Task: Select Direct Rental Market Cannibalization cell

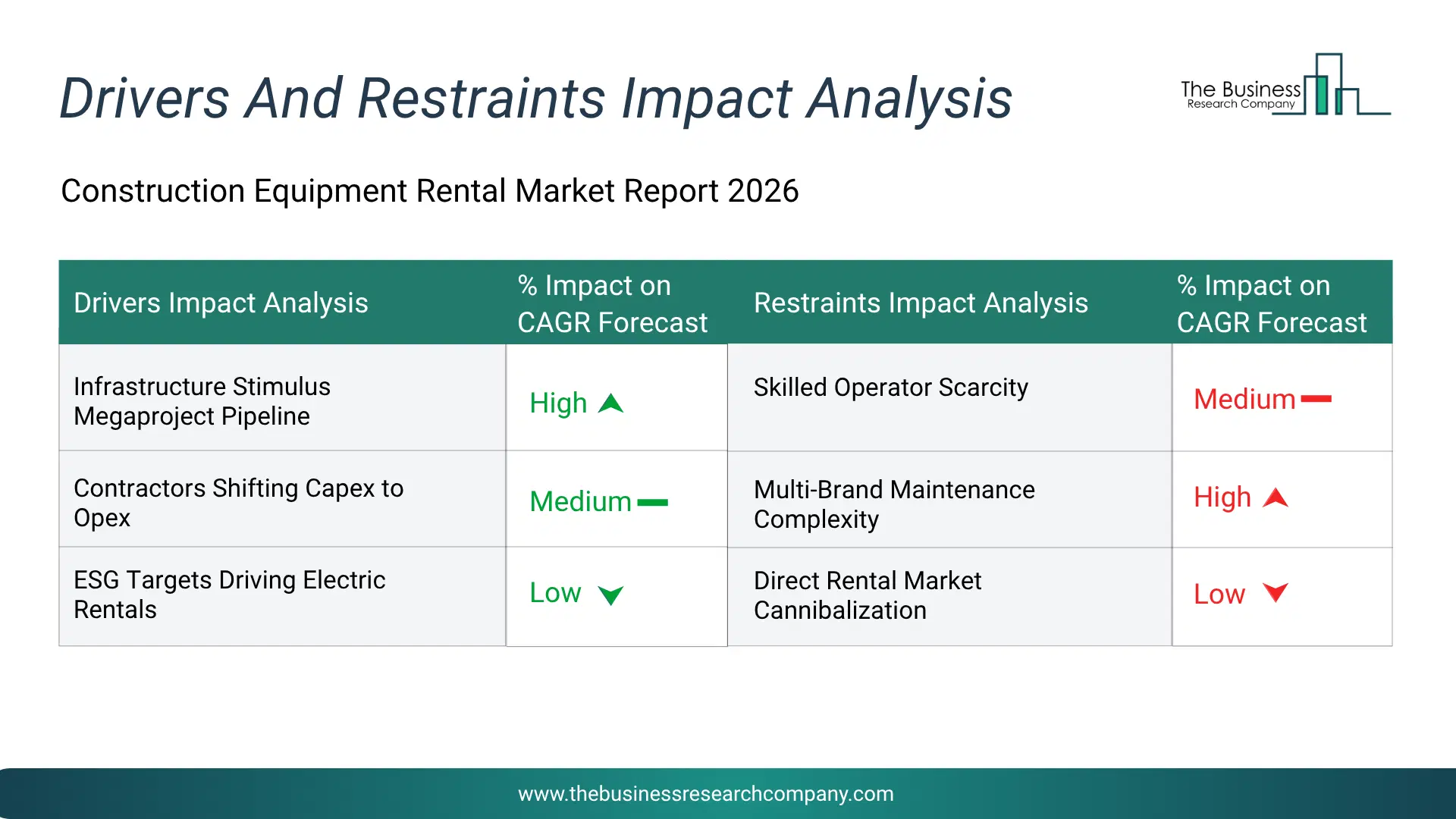Action: pyautogui.click(x=949, y=597)
